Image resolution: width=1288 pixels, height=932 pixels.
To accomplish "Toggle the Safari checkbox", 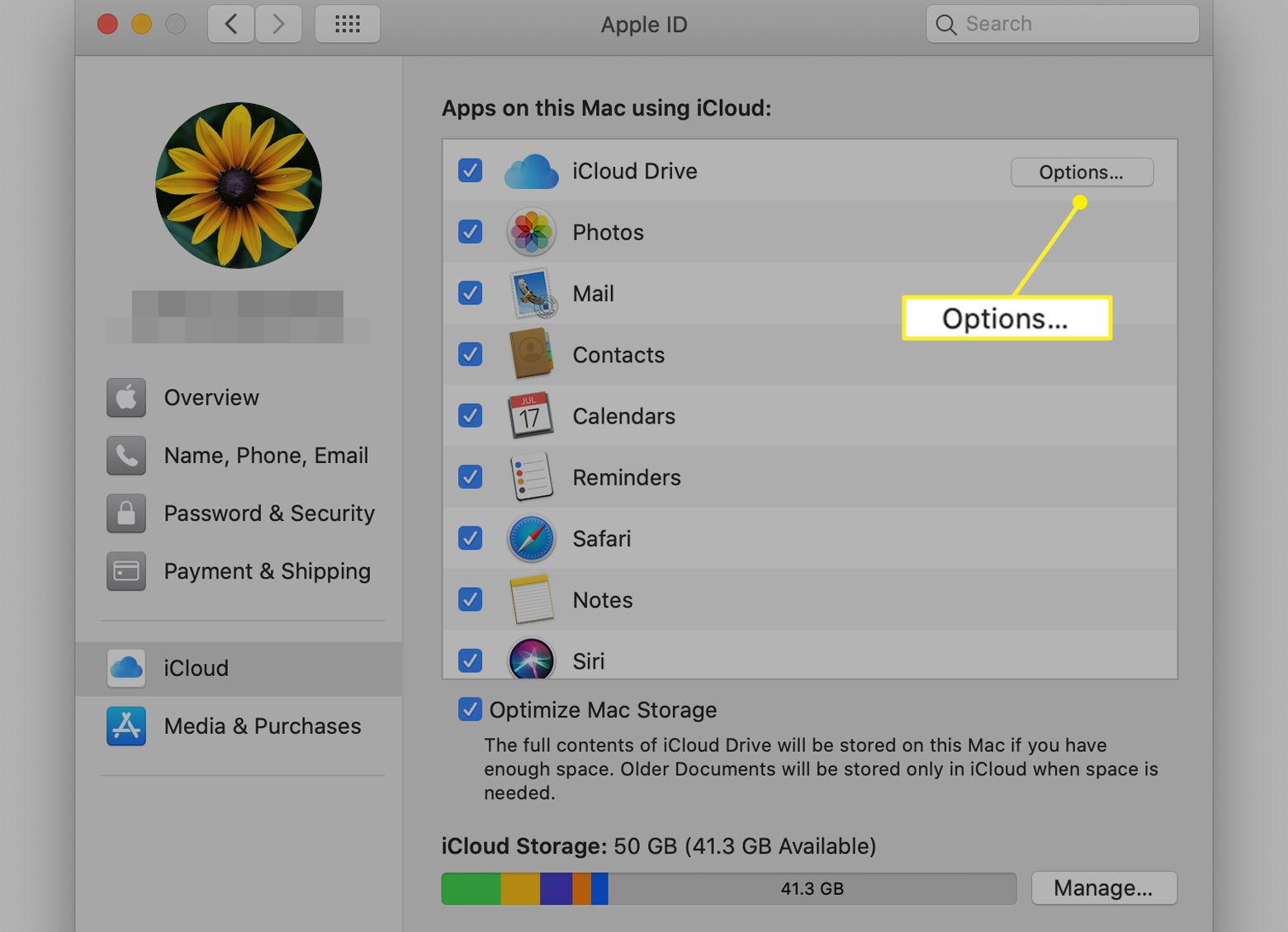I will click(x=470, y=538).
